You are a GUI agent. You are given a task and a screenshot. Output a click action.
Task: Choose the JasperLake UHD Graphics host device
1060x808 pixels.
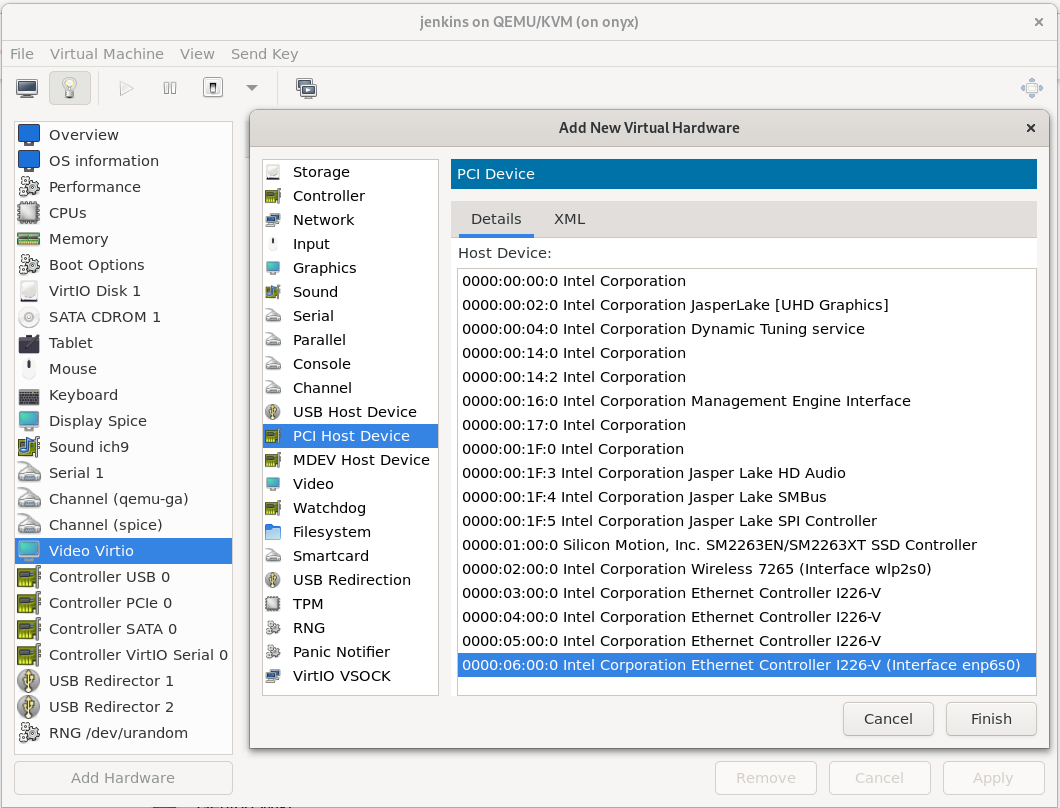pos(746,305)
